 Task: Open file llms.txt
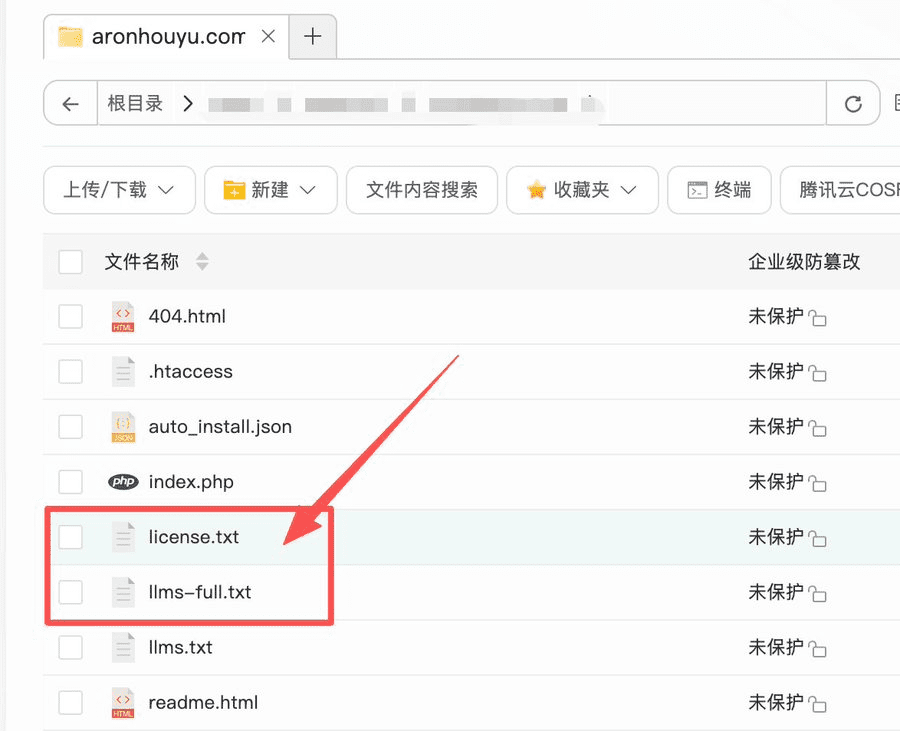[x=180, y=647]
